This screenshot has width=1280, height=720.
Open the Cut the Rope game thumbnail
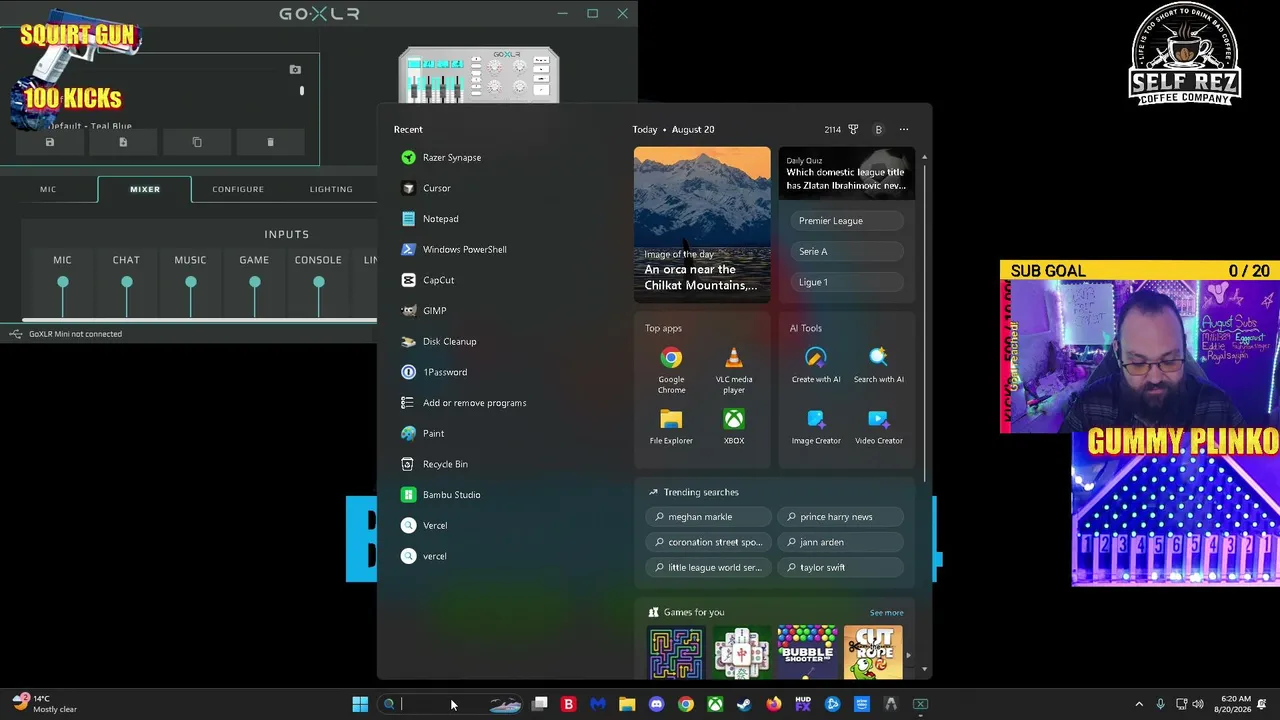coord(873,652)
